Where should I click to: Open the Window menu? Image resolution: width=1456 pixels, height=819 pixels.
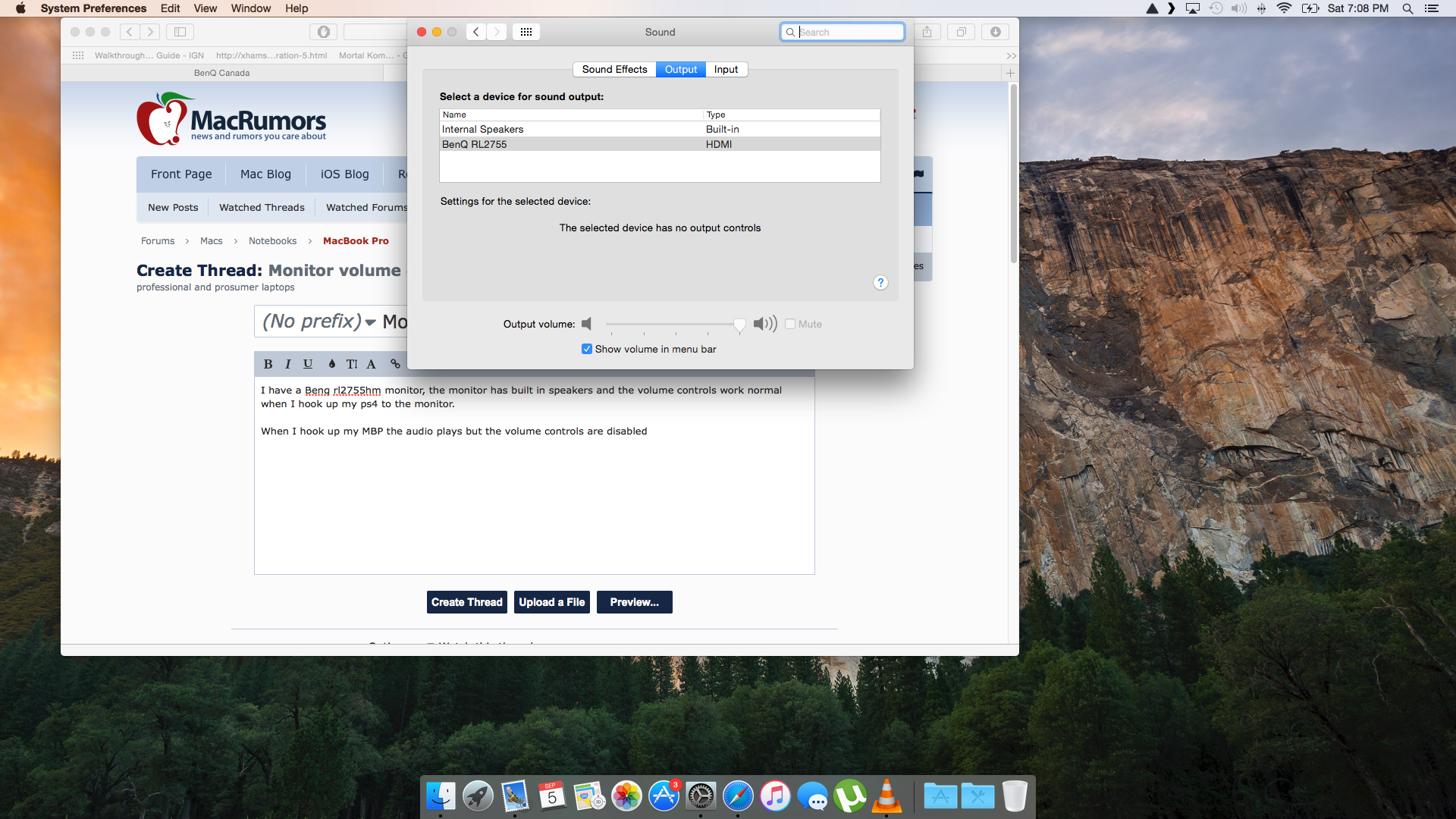251,8
